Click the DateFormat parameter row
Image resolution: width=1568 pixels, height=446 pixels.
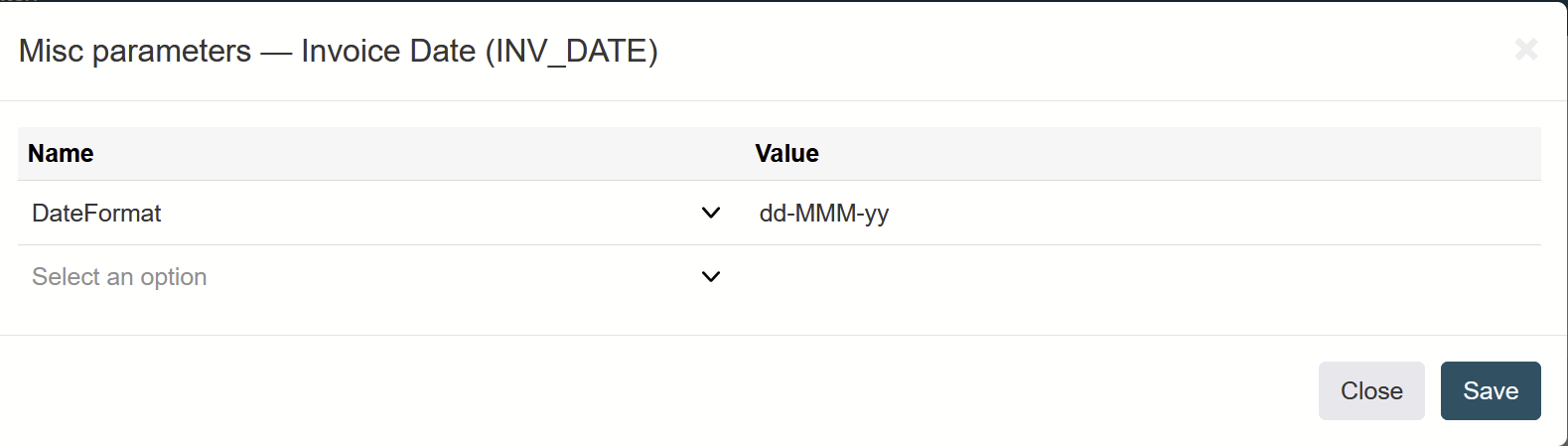coord(780,213)
